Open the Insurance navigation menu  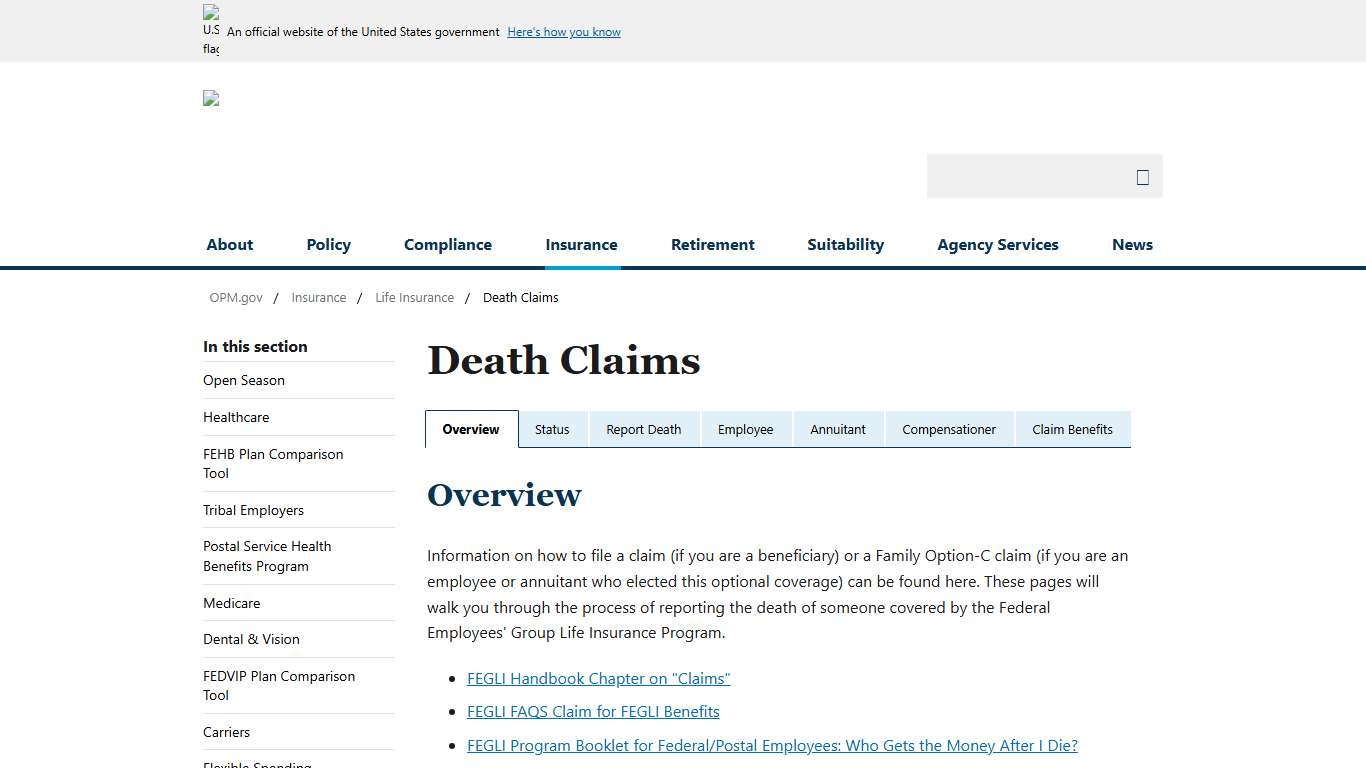pyautogui.click(x=581, y=244)
